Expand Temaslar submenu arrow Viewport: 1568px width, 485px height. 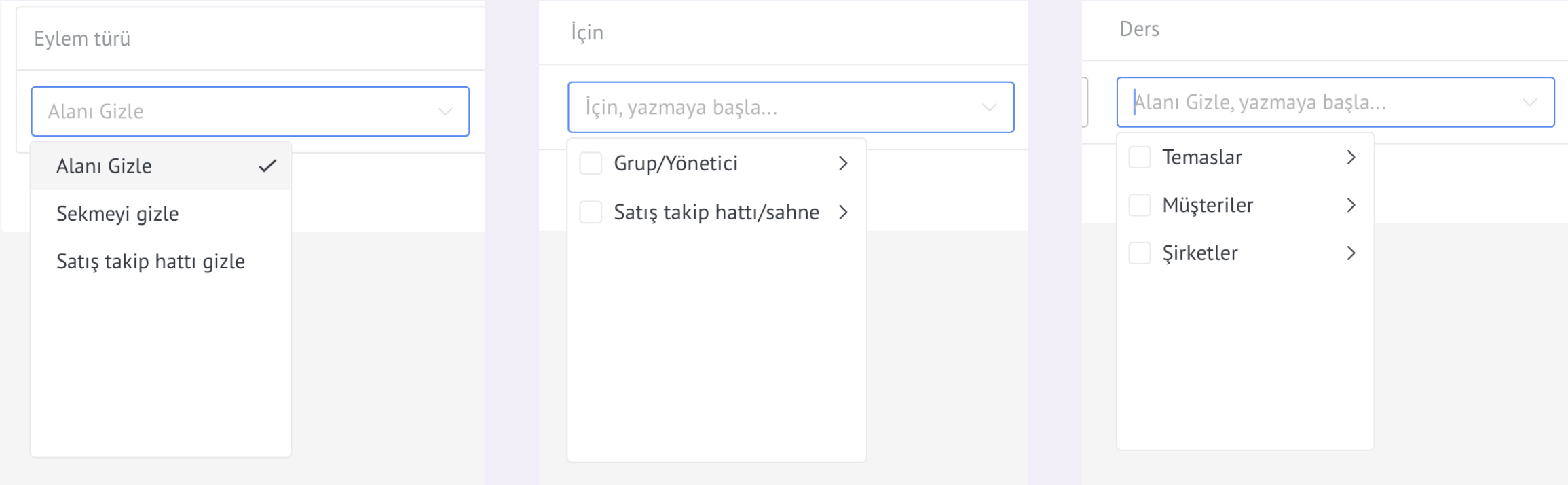(1351, 158)
